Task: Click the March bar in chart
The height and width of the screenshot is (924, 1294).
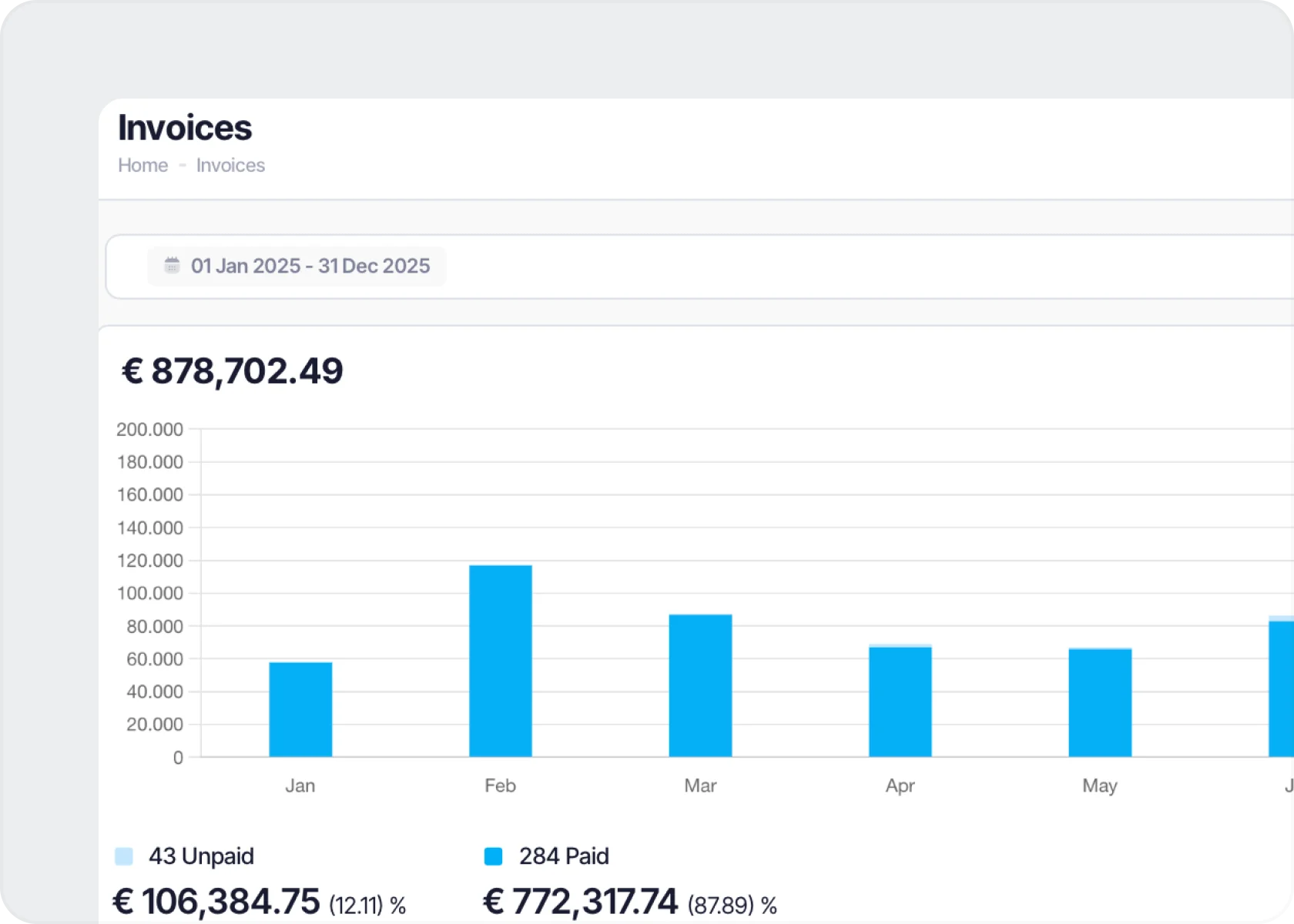Action: (x=700, y=685)
